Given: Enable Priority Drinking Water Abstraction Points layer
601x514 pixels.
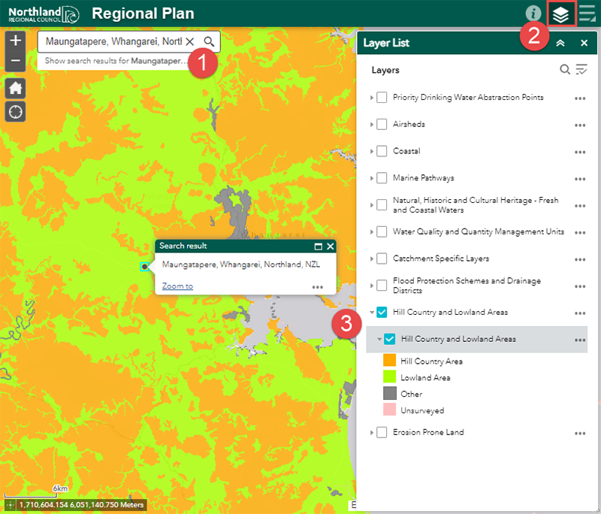Looking at the screenshot, I should click(382, 97).
